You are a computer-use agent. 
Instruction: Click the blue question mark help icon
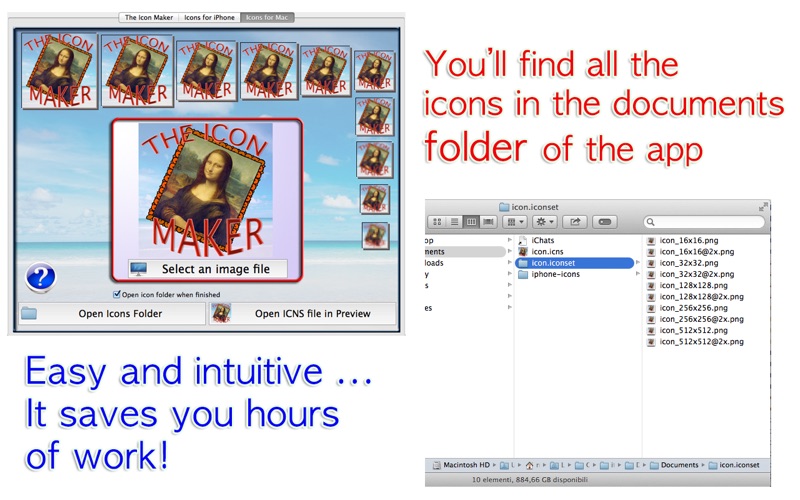click(40, 278)
